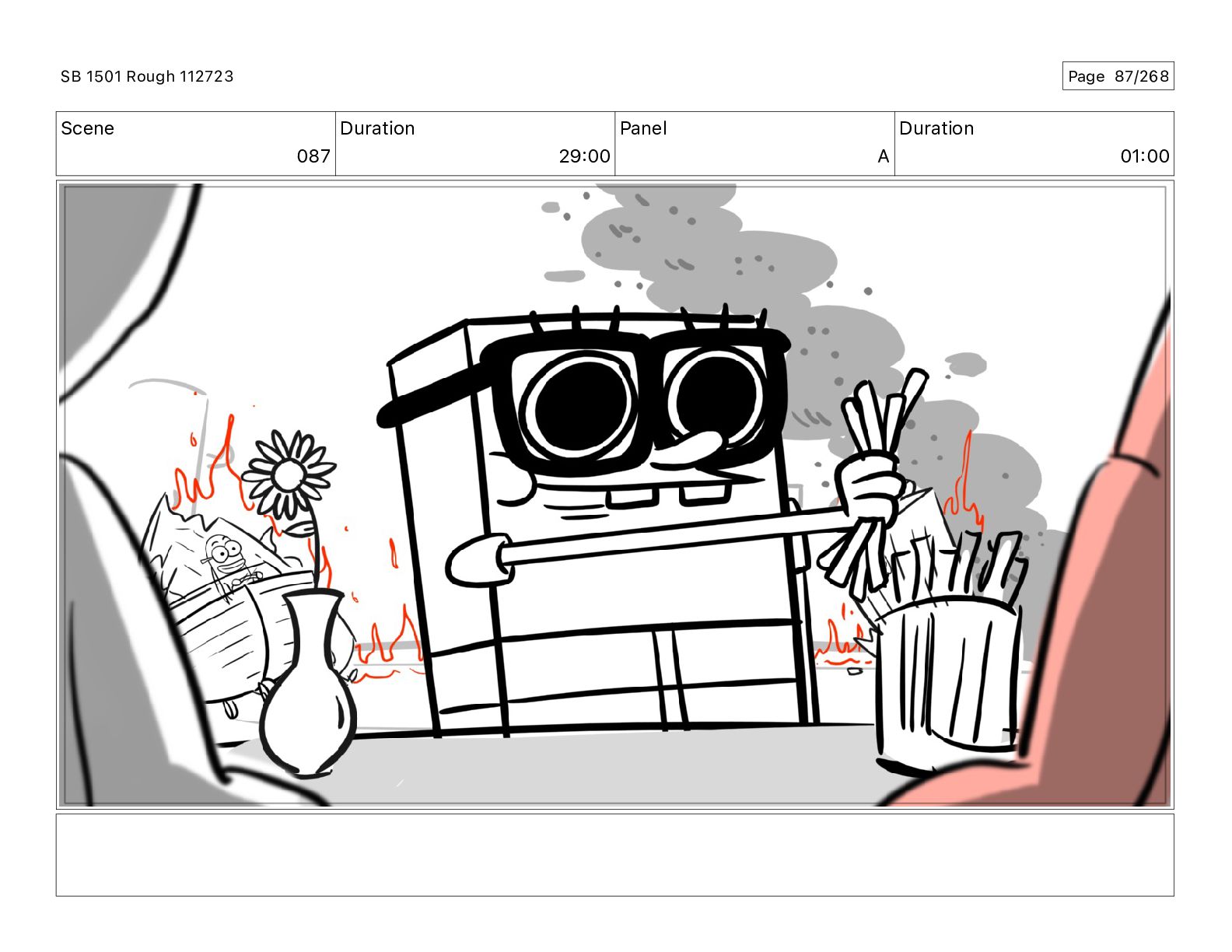Click the 'Scene' header label

(88, 128)
